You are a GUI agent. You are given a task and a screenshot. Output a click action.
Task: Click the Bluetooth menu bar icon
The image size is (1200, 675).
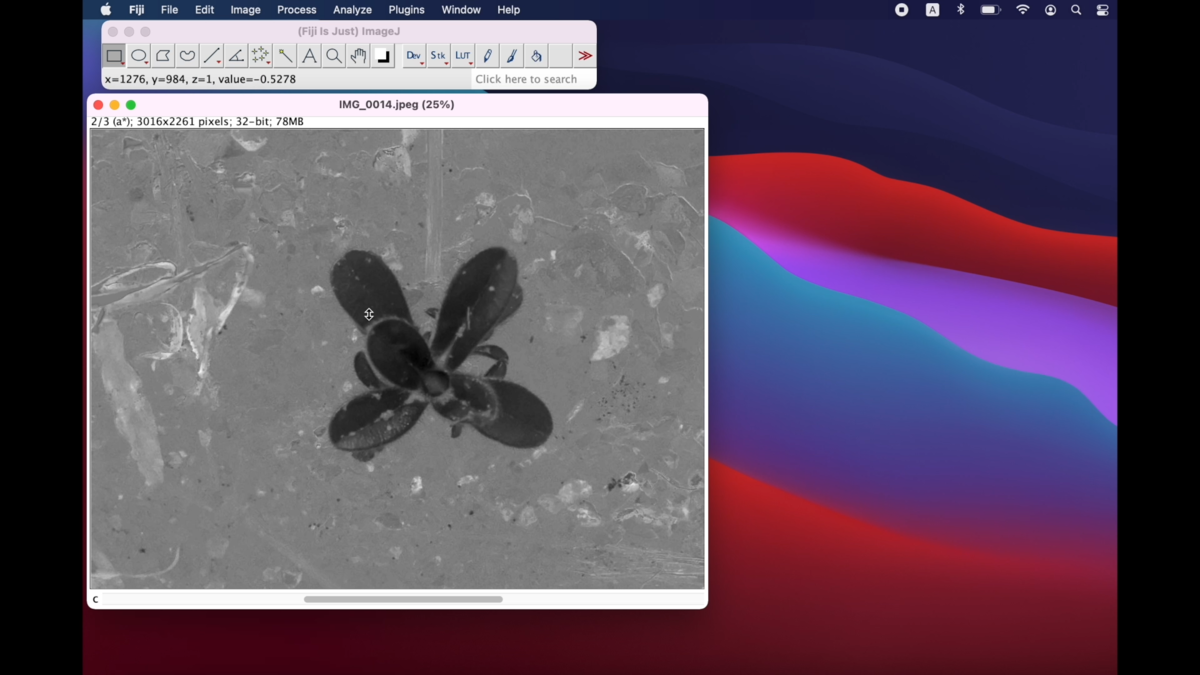960,10
